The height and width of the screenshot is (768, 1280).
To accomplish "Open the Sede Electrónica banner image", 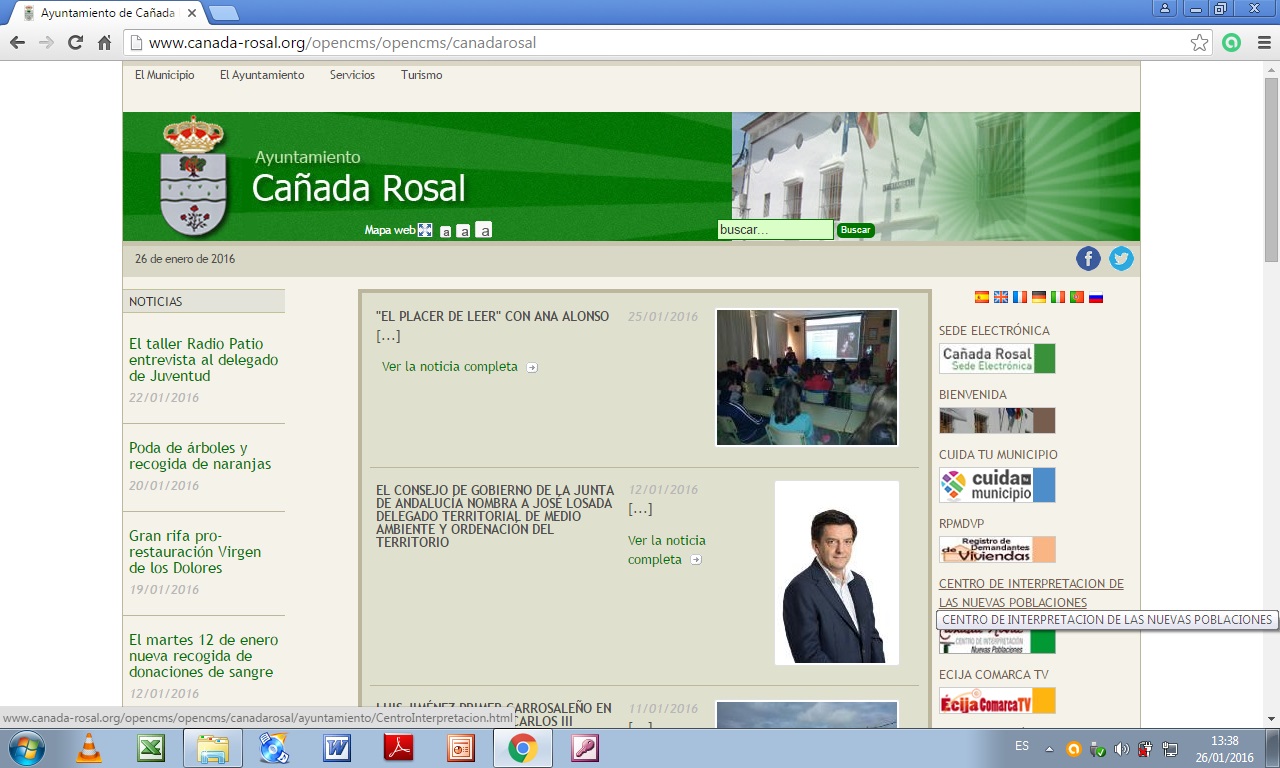I will 996,359.
